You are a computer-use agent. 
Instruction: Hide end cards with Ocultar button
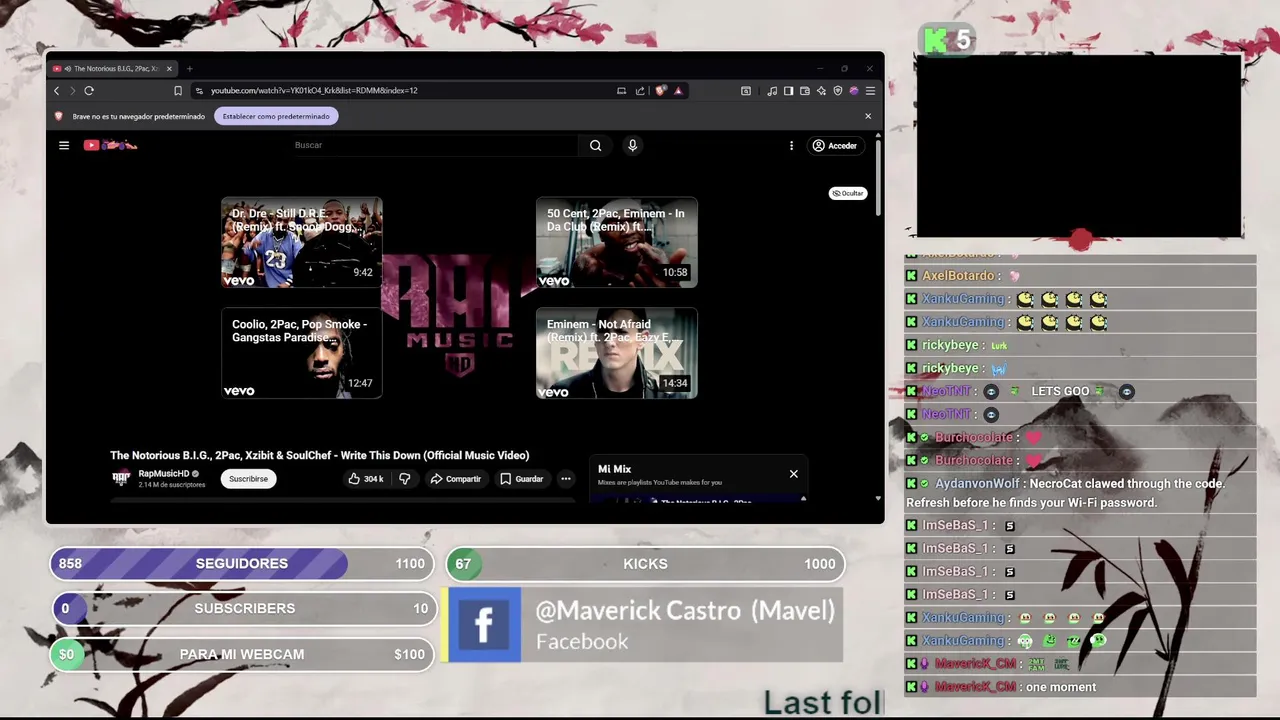pos(848,193)
